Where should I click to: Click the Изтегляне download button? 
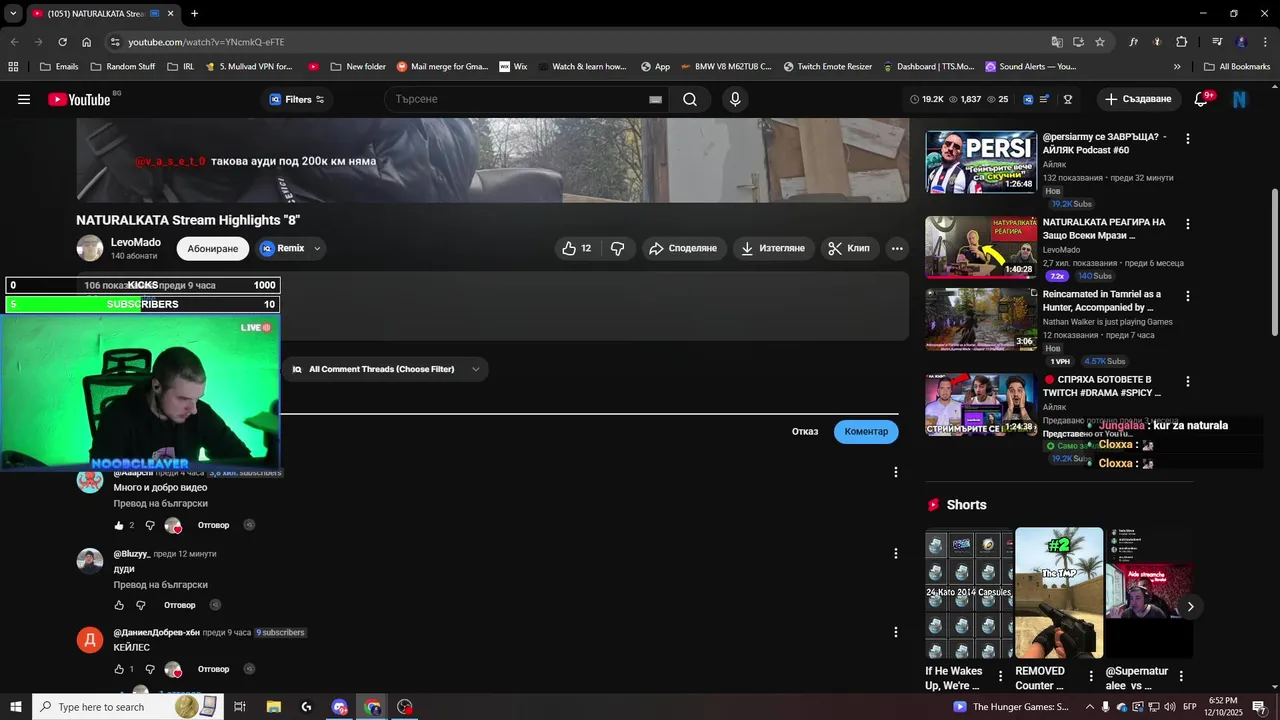click(x=775, y=248)
